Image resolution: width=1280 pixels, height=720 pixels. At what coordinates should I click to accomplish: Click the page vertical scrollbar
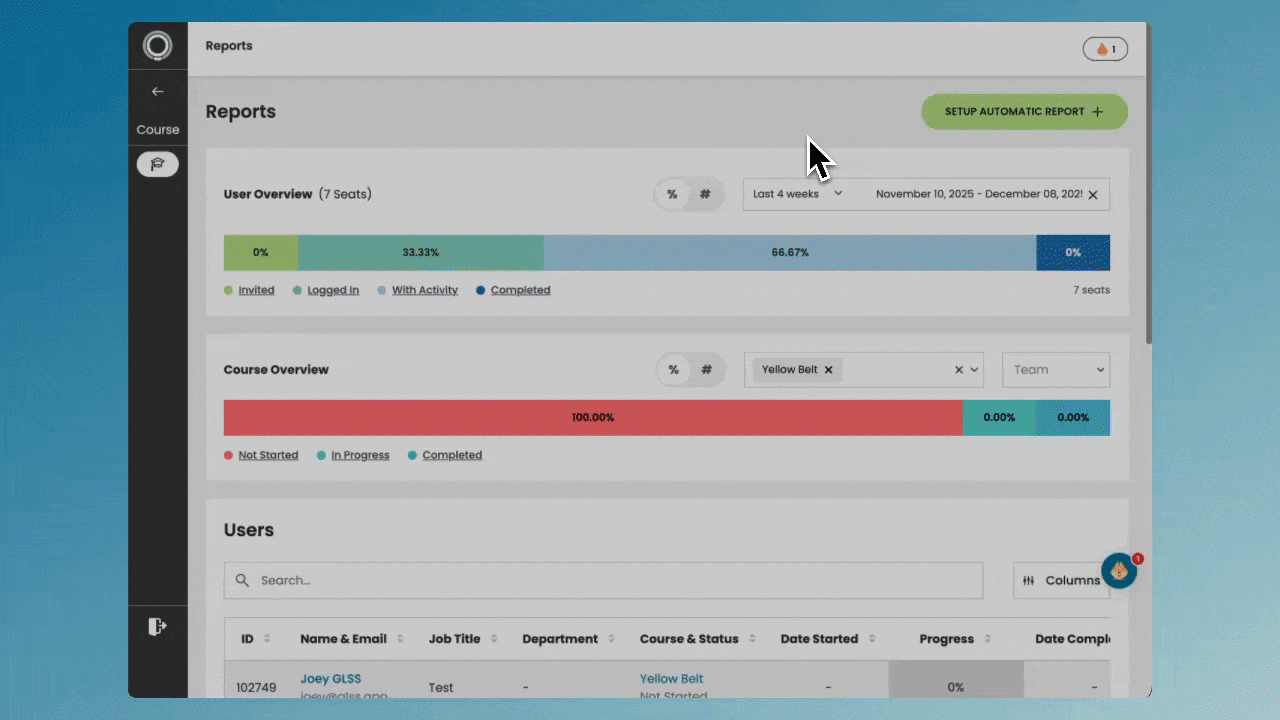(1148, 185)
